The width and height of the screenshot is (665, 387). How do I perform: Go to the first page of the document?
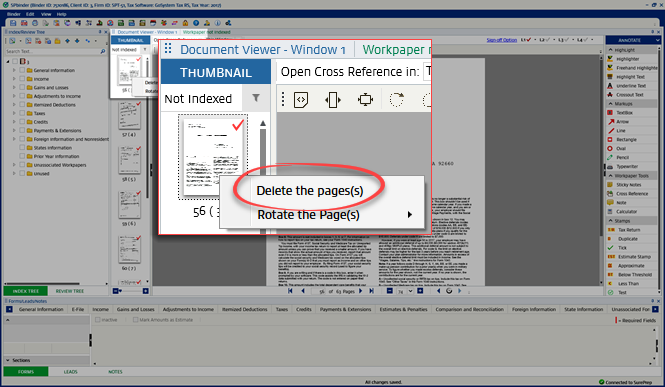click(x=290, y=291)
